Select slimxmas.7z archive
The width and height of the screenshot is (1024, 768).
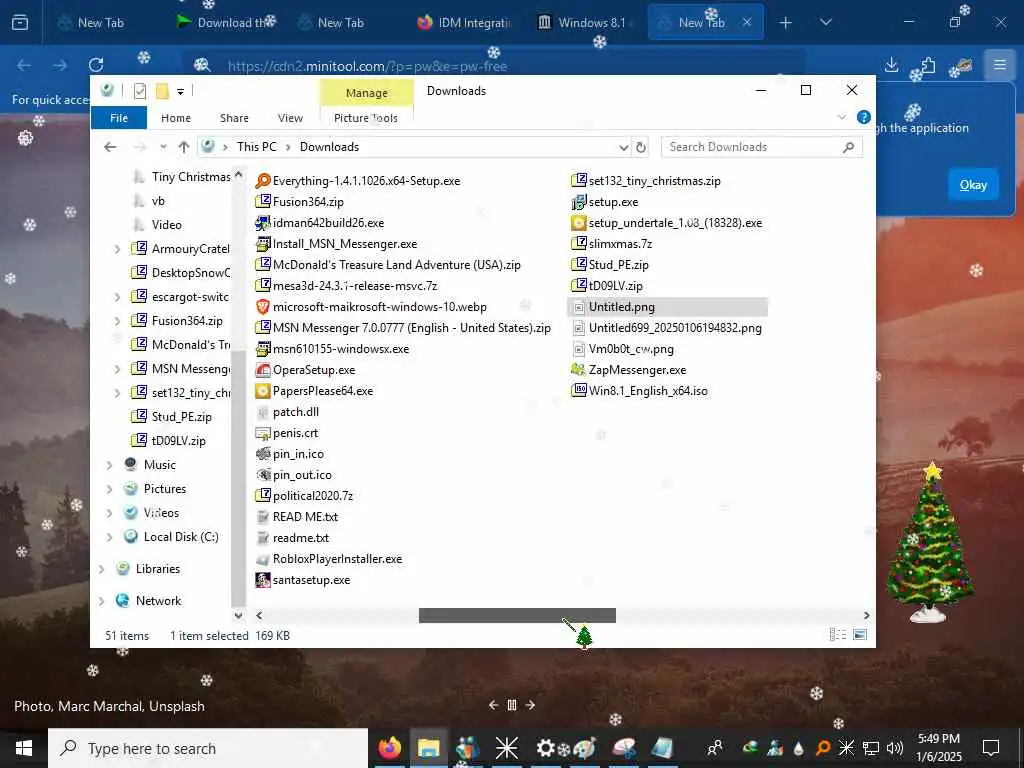(x=611, y=244)
